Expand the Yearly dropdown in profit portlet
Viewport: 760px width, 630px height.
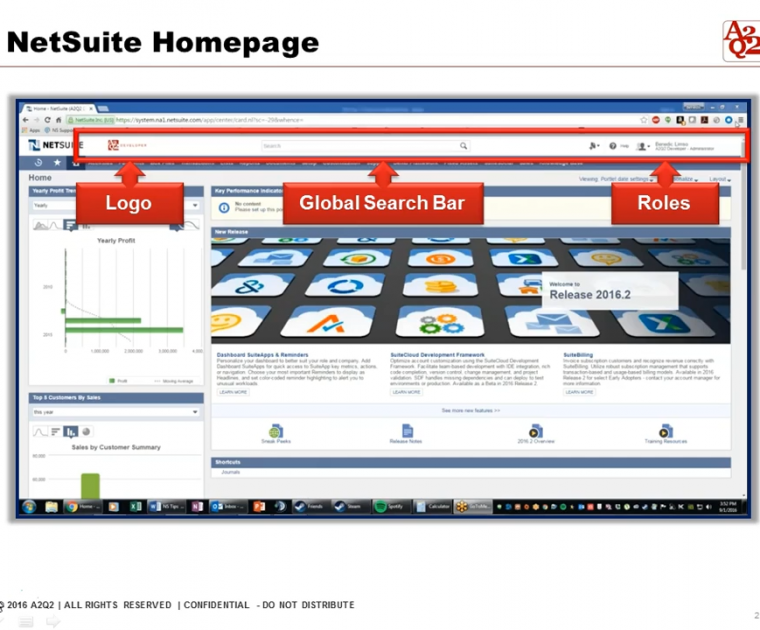coord(195,205)
